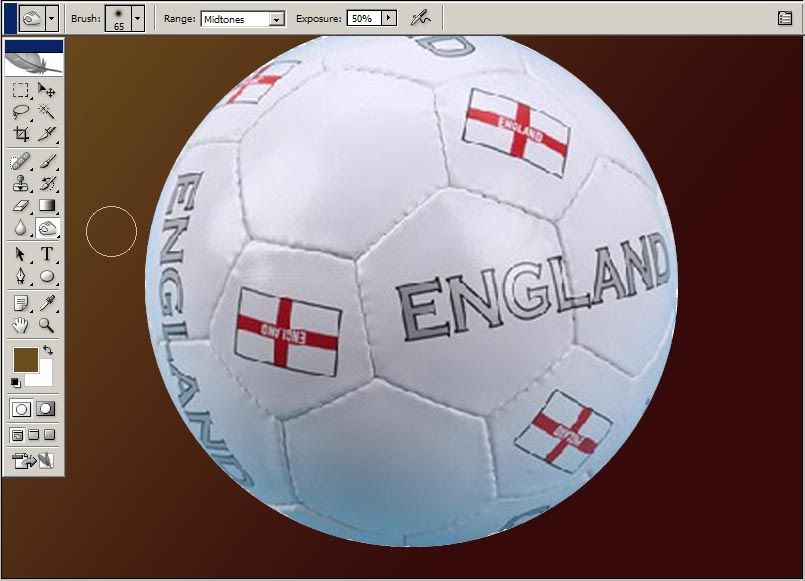
Task: Switch to Standard editing mode
Action: coord(21,409)
